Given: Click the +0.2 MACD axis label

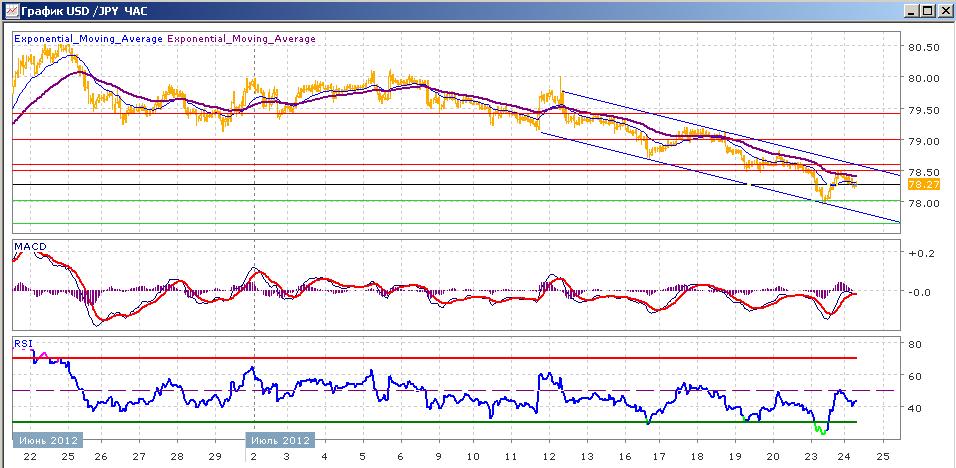Looking at the screenshot, I should pos(921,254).
